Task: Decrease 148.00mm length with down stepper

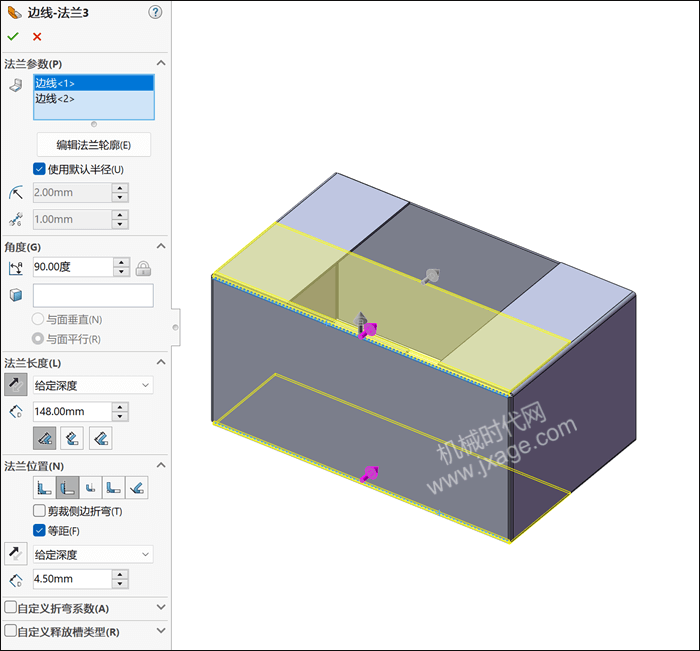Action: [x=120, y=417]
